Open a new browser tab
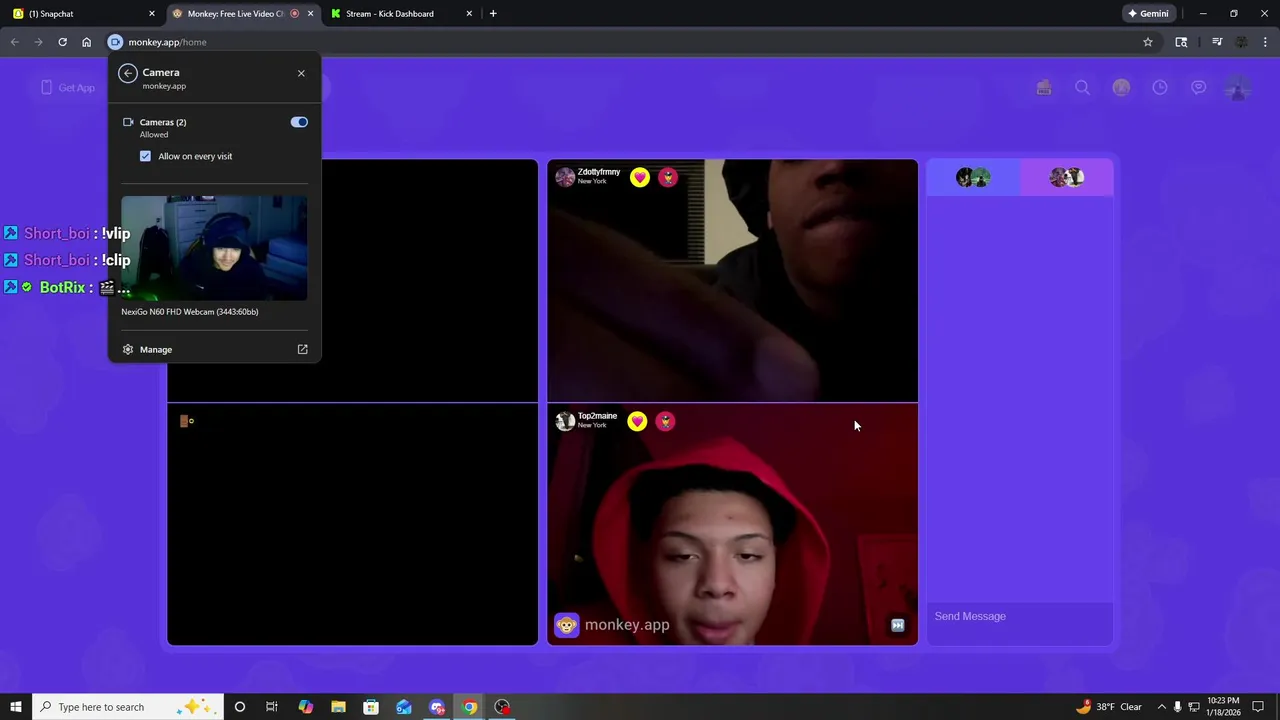Screen dimensions: 1280x720 click(493, 14)
